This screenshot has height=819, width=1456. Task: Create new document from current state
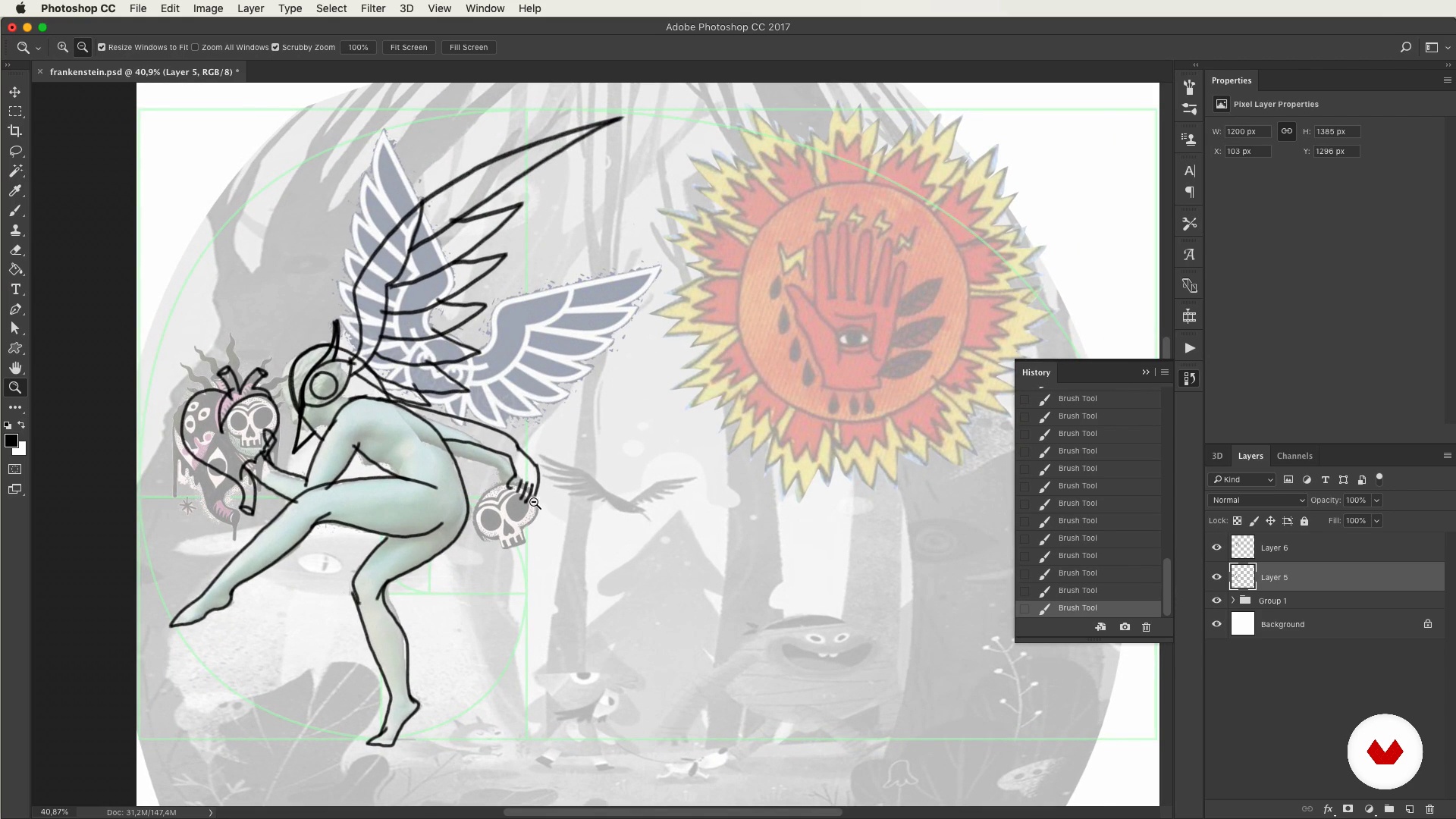pyautogui.click(x=1100, y=627)
